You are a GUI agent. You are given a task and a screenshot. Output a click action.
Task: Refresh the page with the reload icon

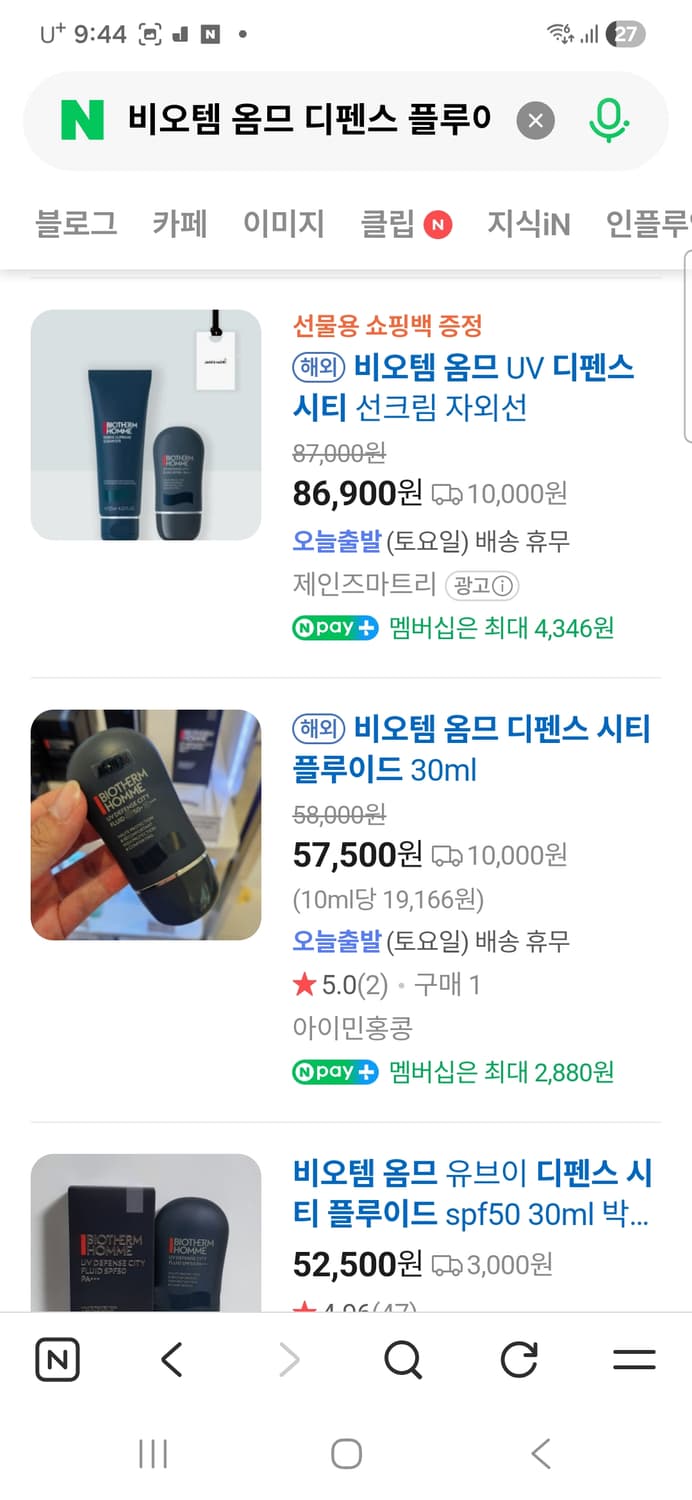518,1359
